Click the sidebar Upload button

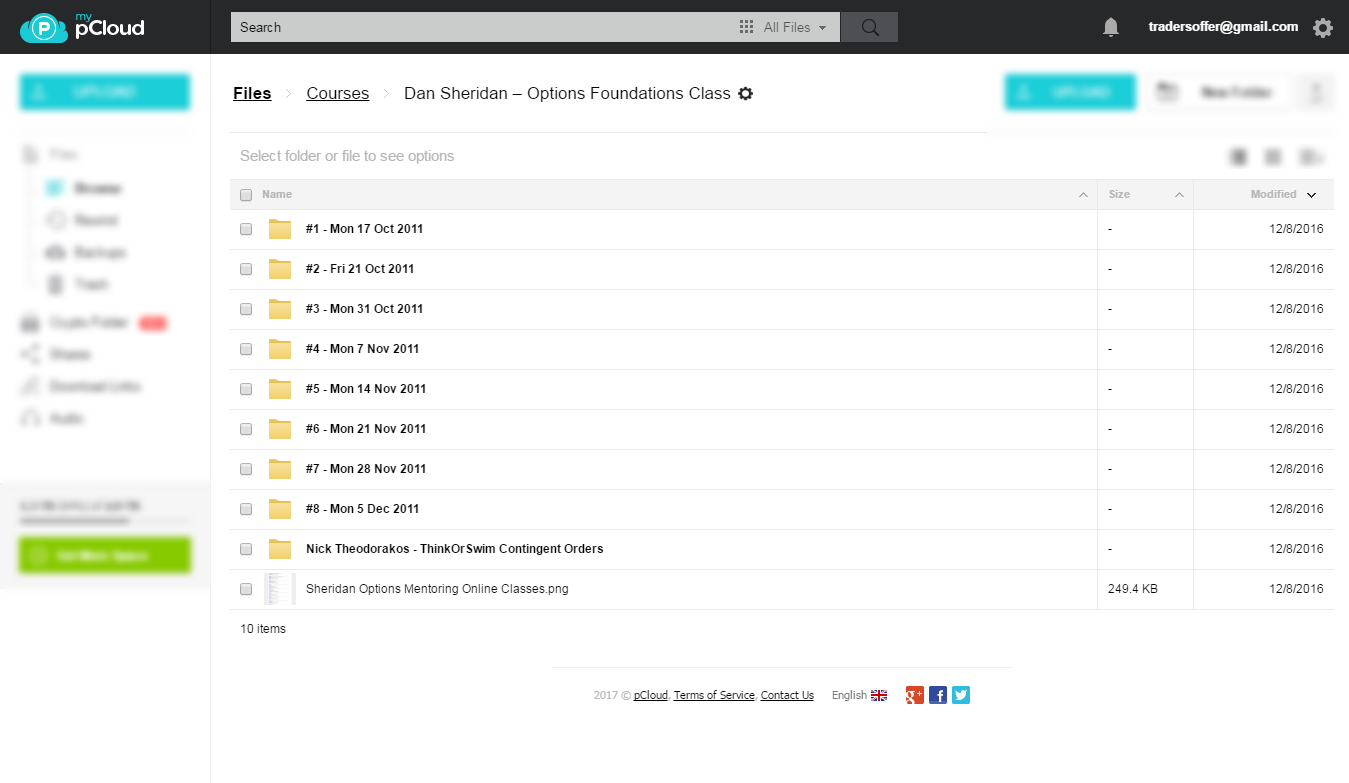coord(104,92)
